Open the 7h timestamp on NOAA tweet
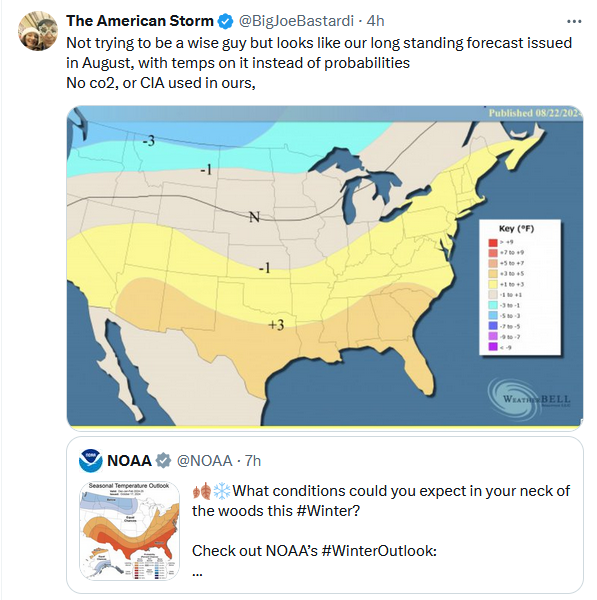Viewport: 597px width, 600px height. 253,461
